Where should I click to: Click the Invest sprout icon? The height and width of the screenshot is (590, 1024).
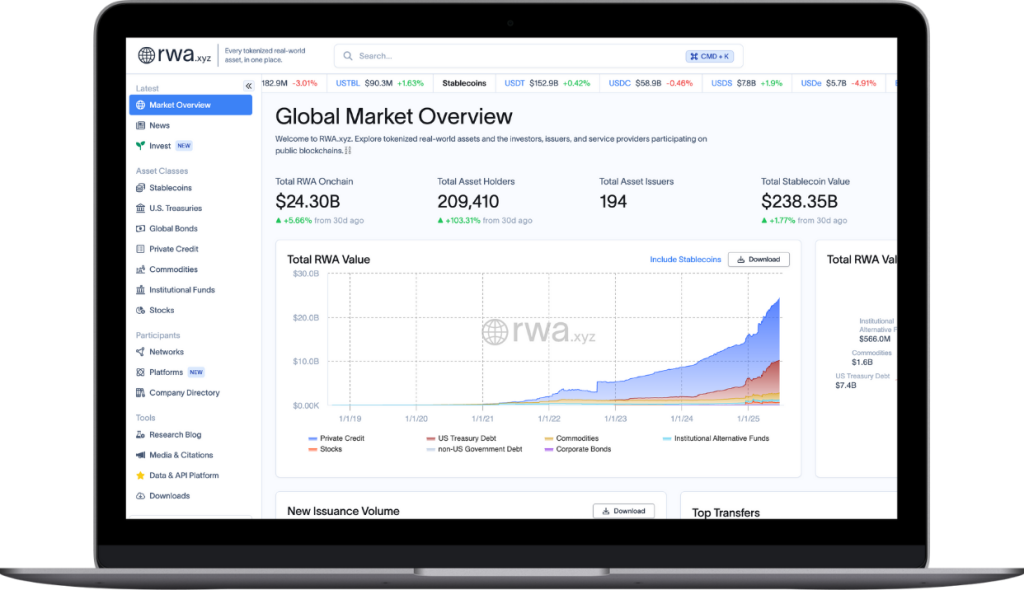coord(140,146)
